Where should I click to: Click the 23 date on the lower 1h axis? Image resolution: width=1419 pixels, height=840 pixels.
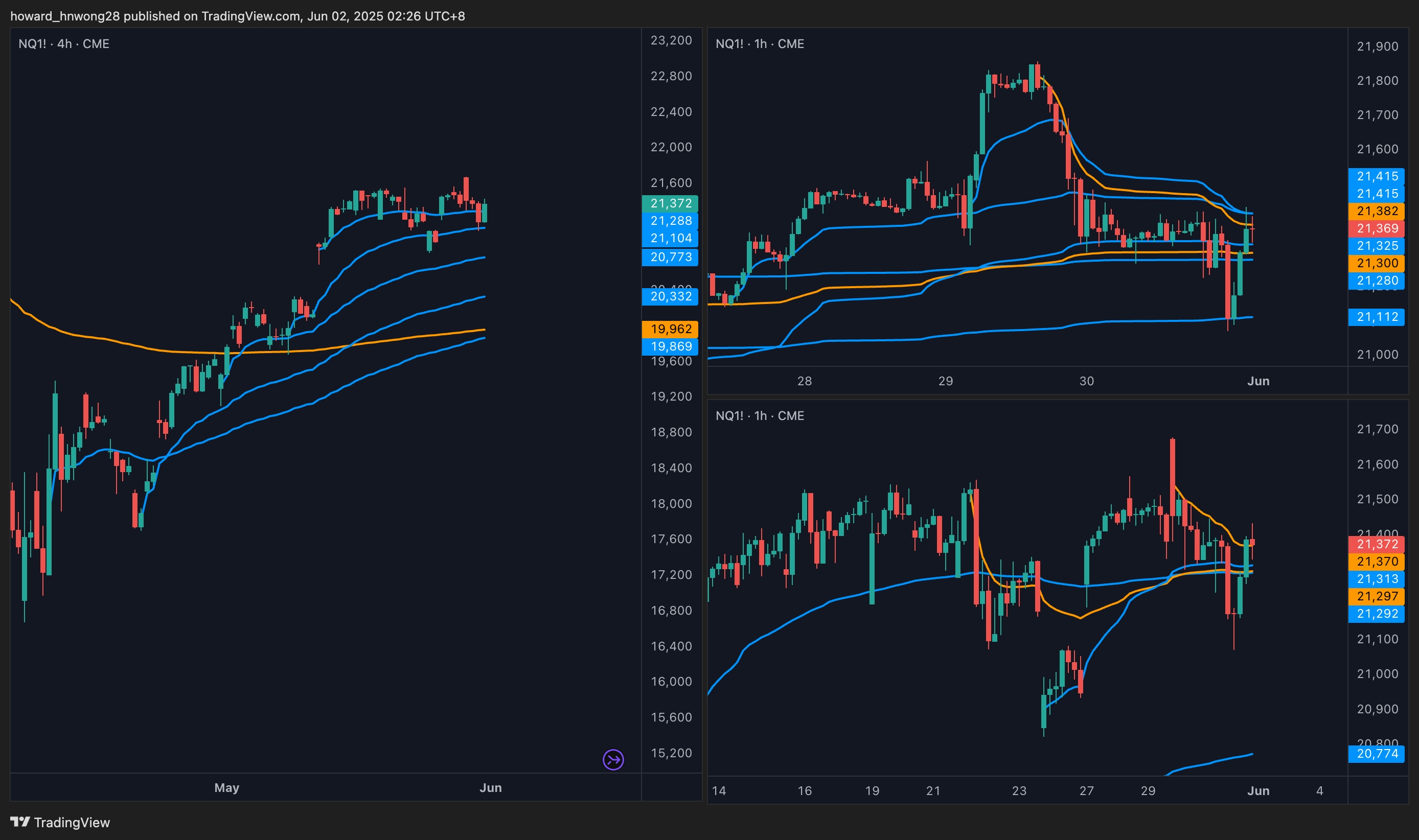1019,790
